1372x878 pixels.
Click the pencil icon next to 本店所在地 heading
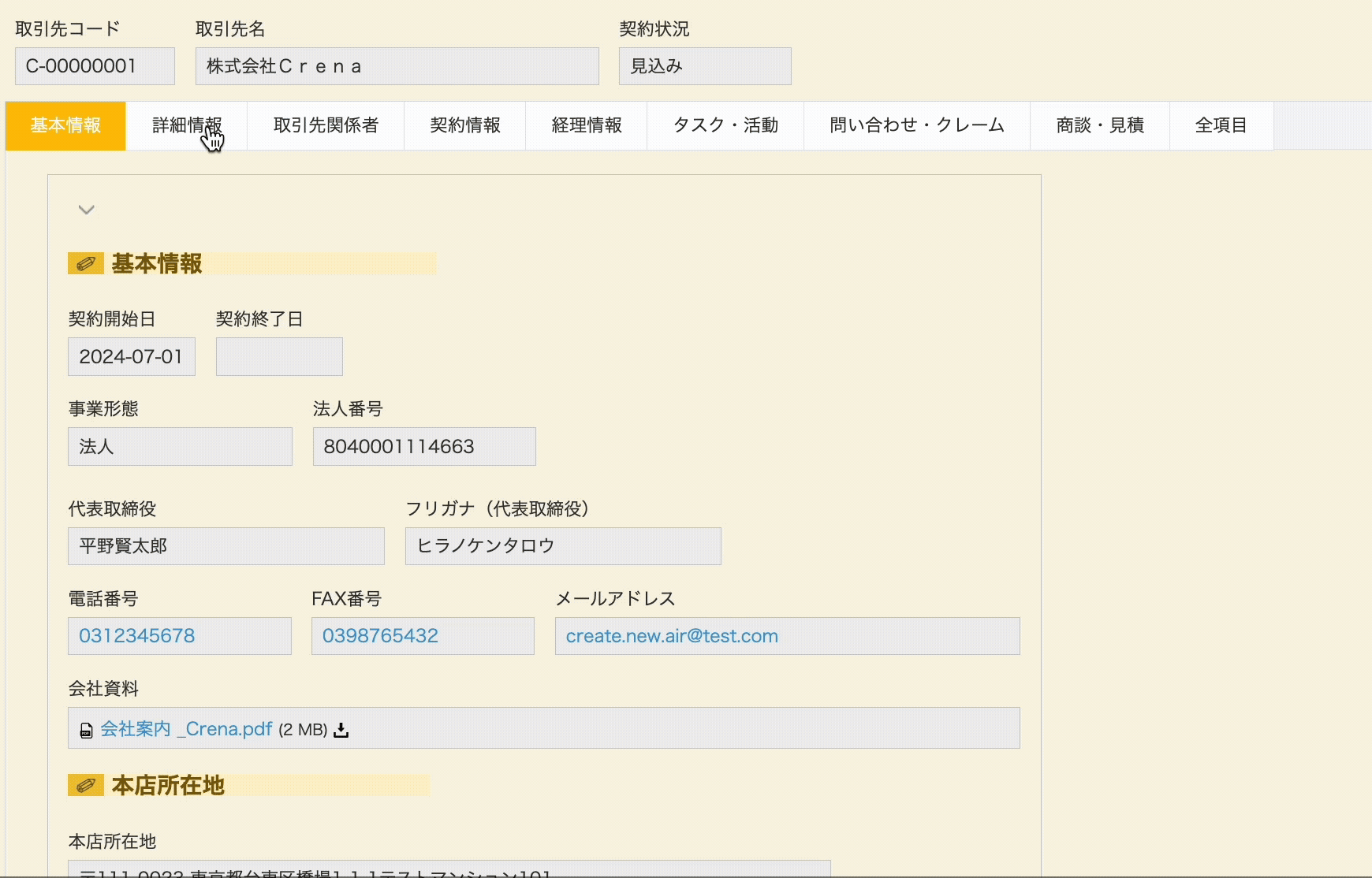pos(86,785)
